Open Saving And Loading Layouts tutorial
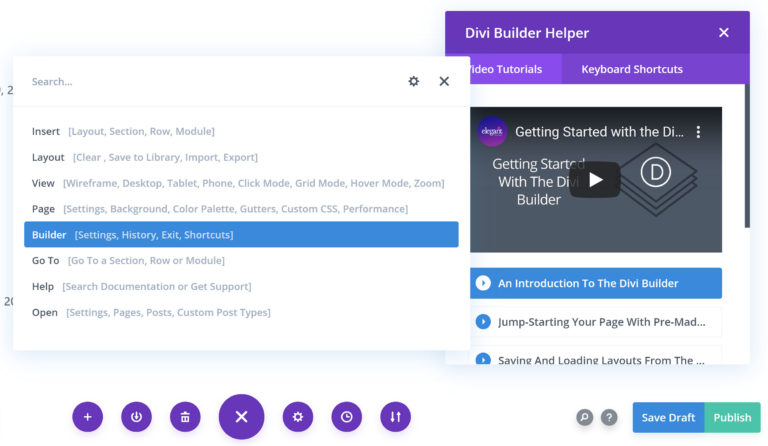 tap(596, 355)
